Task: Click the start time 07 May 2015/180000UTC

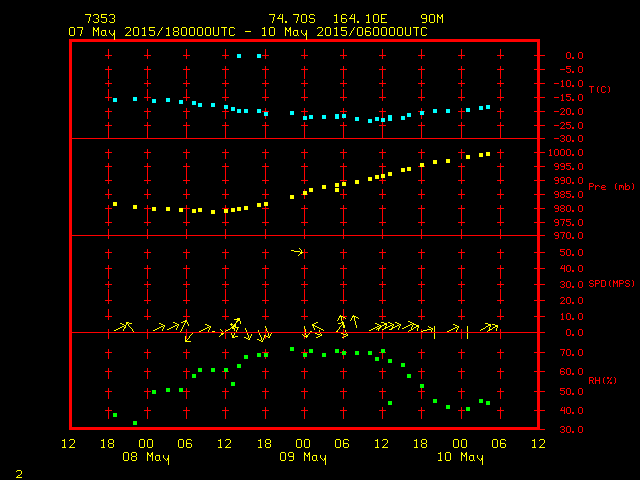Action: pyautogui.click(x=152, y=32)
